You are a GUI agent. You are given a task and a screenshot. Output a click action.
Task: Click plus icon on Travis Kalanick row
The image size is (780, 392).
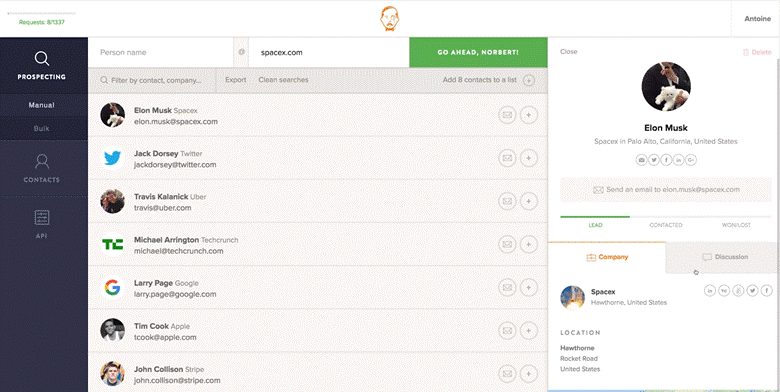tap(529, 201)
